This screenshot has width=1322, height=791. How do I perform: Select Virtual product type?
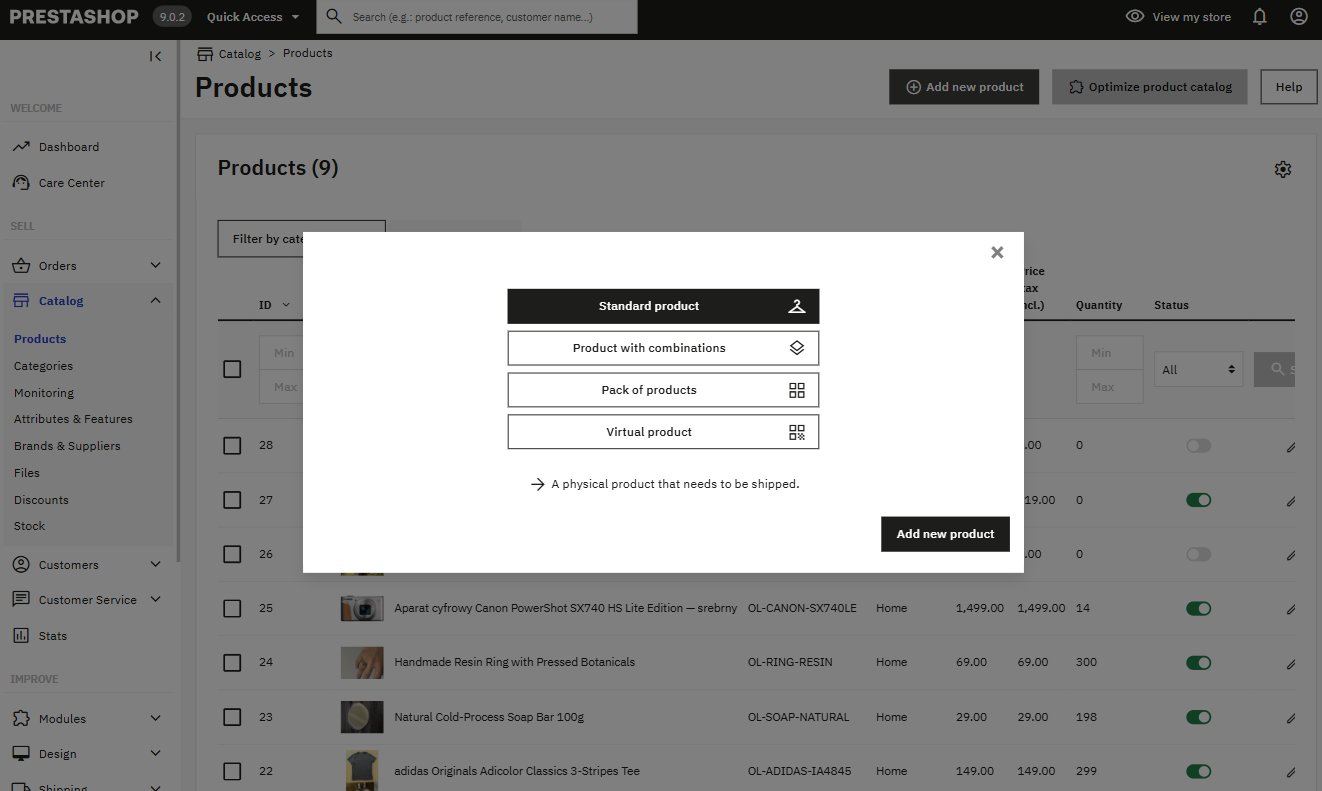point(663,432)
